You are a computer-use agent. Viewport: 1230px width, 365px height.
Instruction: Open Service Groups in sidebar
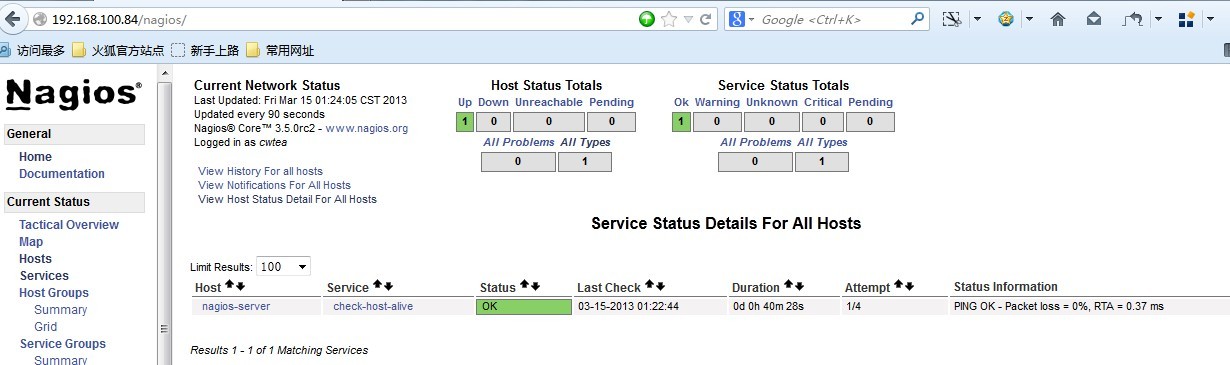click(x=63, y=344)
